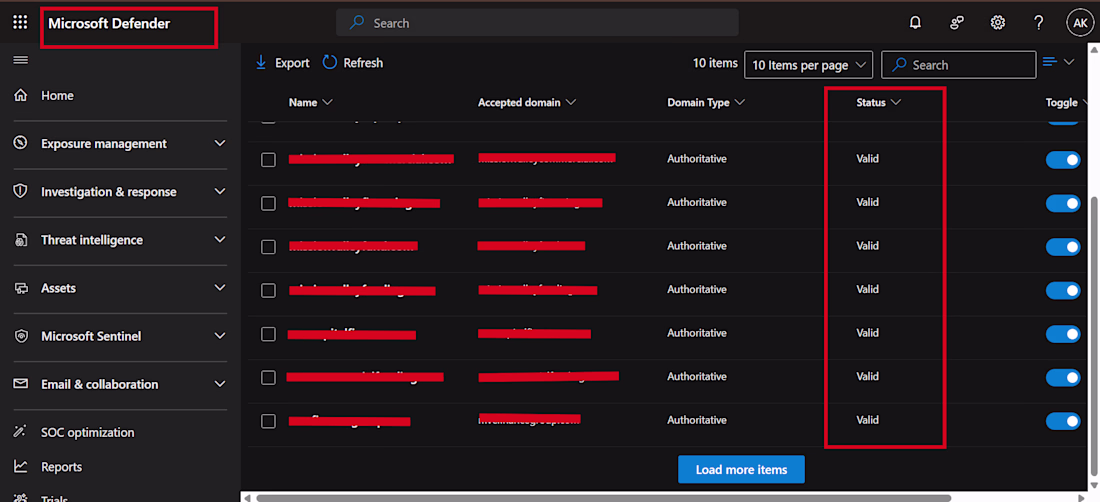Expand Email & collaboration section

pos(120,384)
